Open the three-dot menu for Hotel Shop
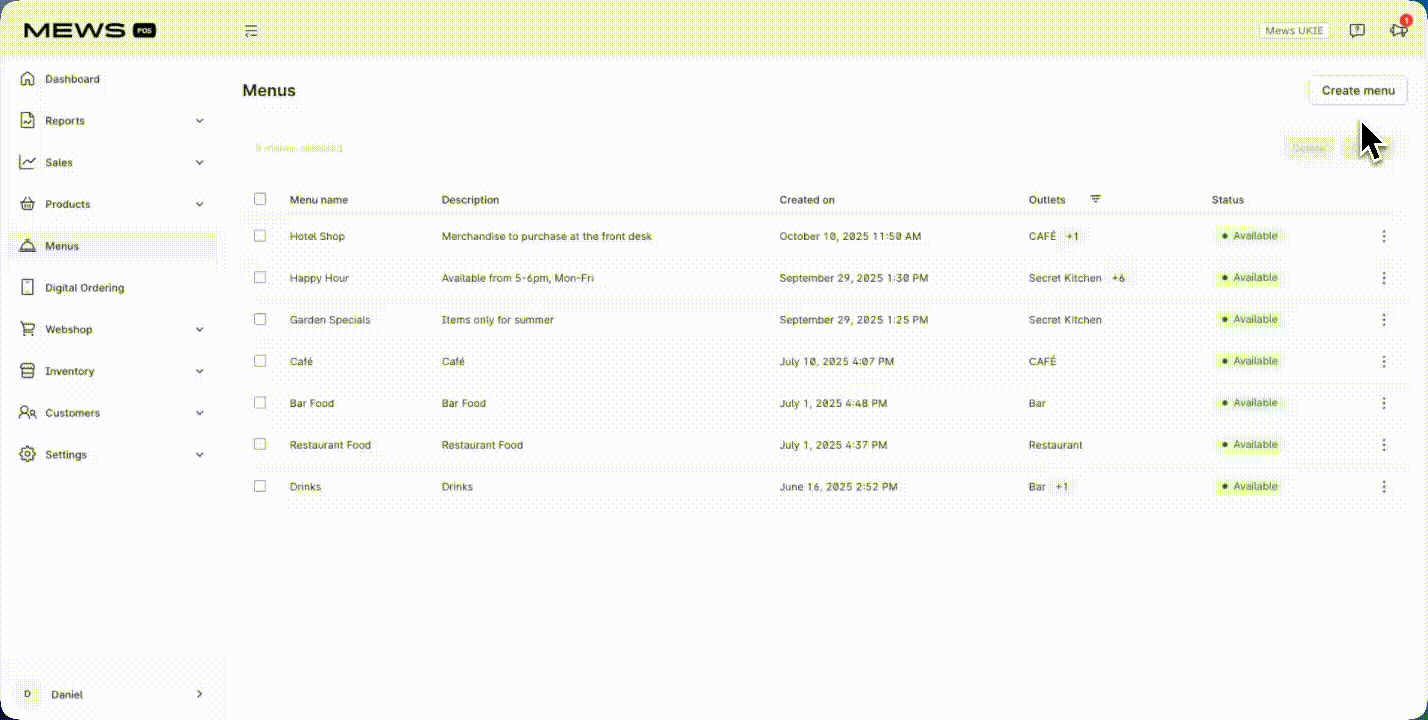 pyautogui.click(x=1384, y=236)
